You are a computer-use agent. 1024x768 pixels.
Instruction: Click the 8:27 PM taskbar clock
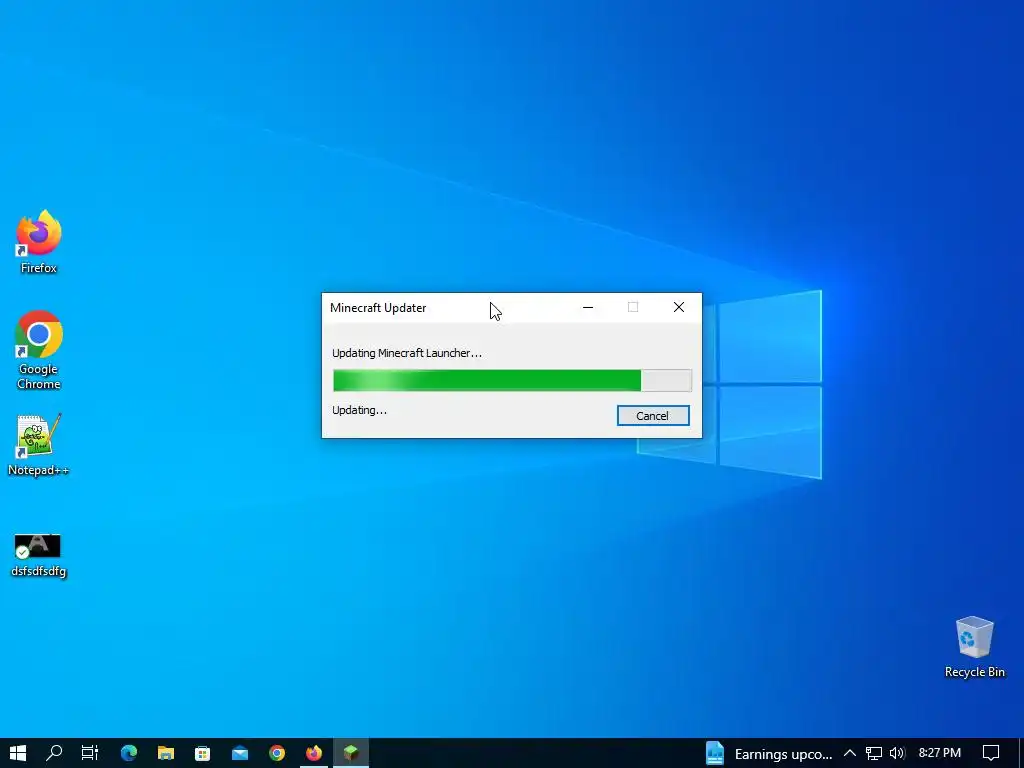pos(940,753)
